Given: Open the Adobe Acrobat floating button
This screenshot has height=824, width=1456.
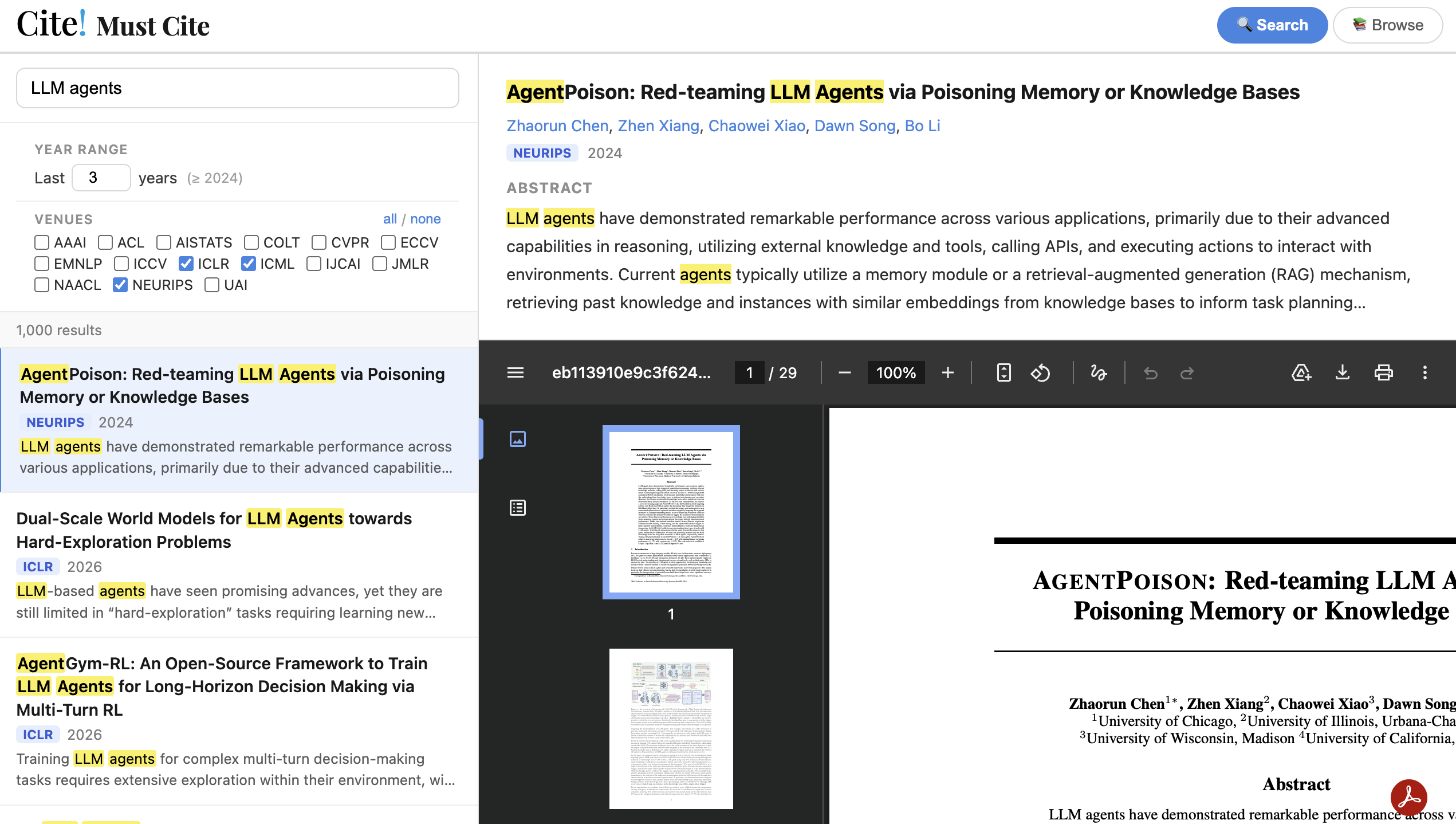Looking at the screenshot, I should (x=1408, y=797).
